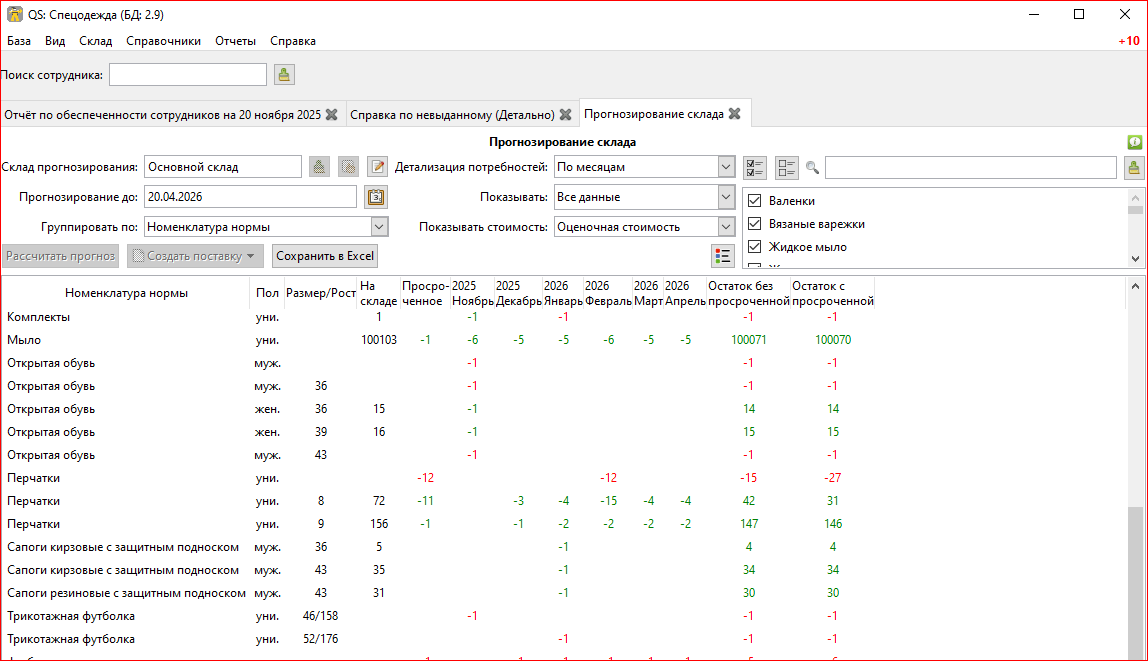This screenshot has height=661, width=1148.
Task: Open the calendar picker for forecast date
Action: click(375, 197)
